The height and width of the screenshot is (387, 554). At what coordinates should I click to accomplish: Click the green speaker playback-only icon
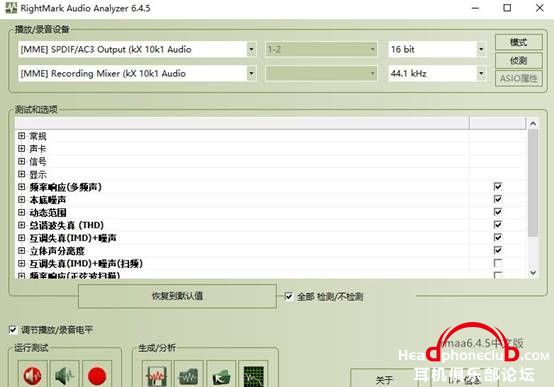(65, 375)
